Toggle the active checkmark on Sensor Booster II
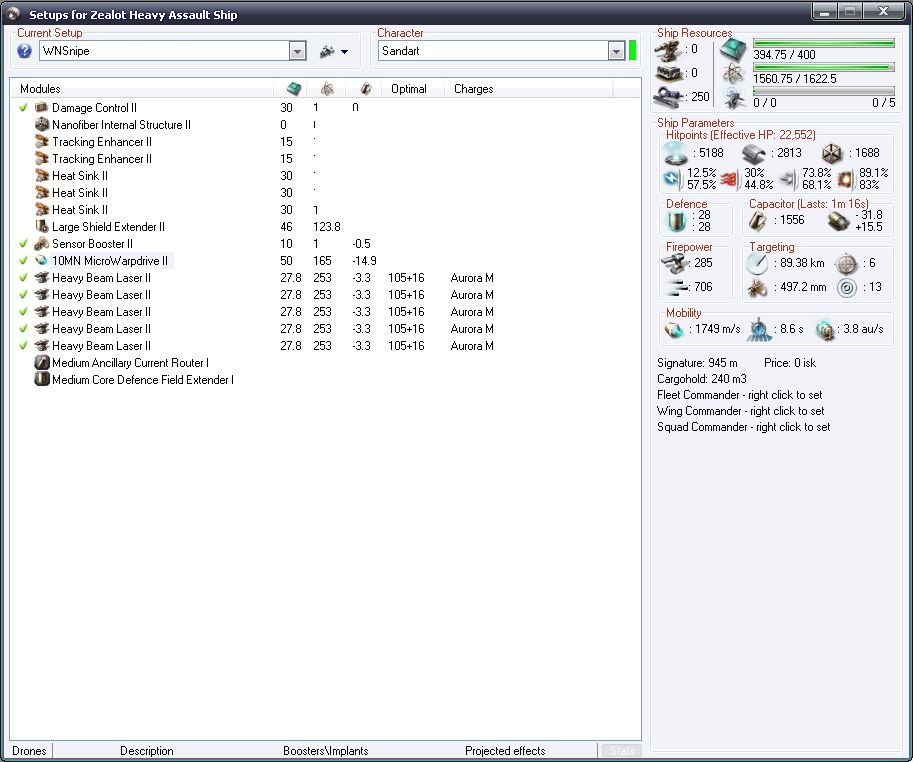This screenshot has height=762, width=913. (23, 243)
